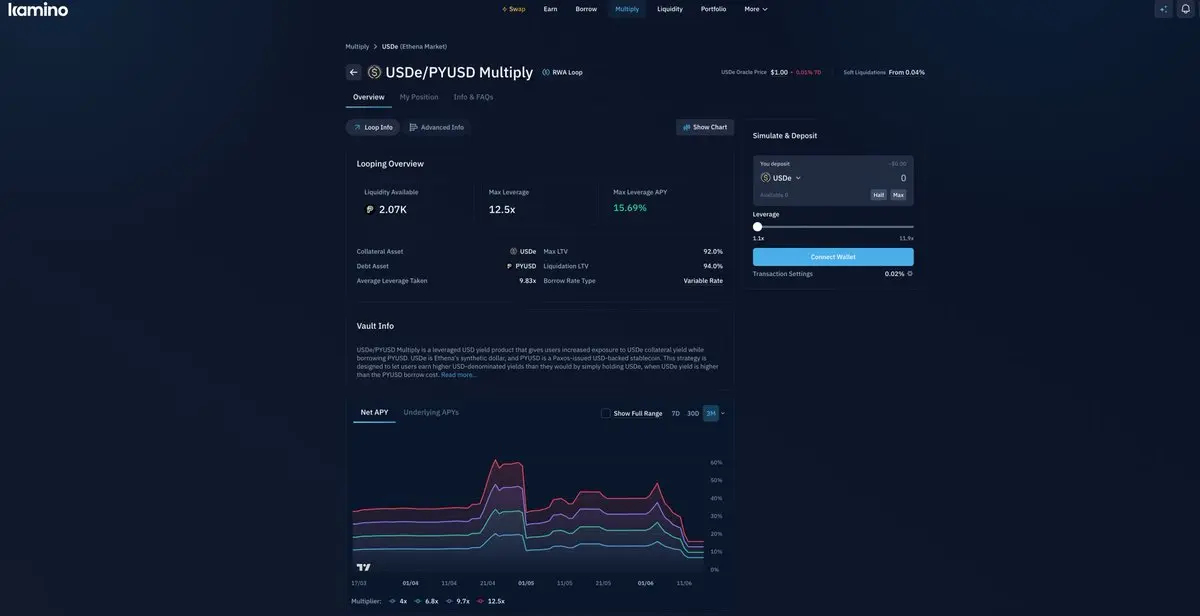The image size is (1200, 616).
Task: Open the Liquidity page
Action: tap(670, 9)
